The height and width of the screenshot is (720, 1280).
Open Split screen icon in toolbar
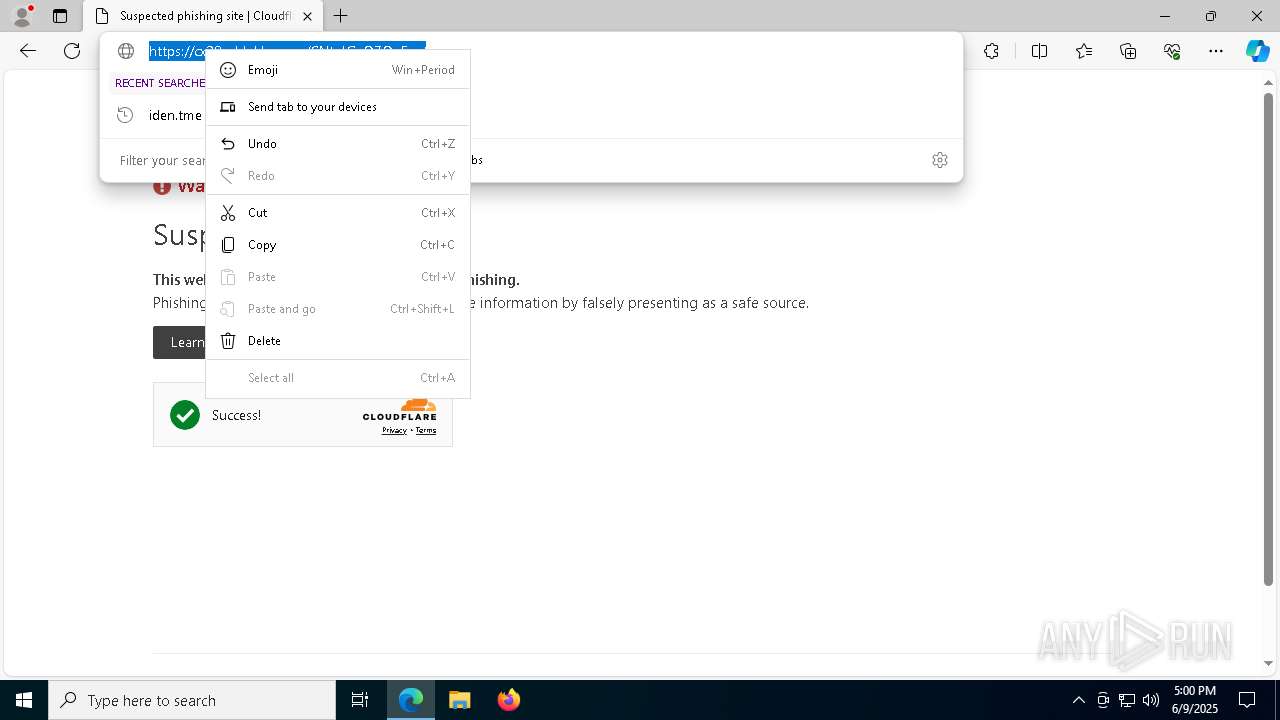point(1039,51)
